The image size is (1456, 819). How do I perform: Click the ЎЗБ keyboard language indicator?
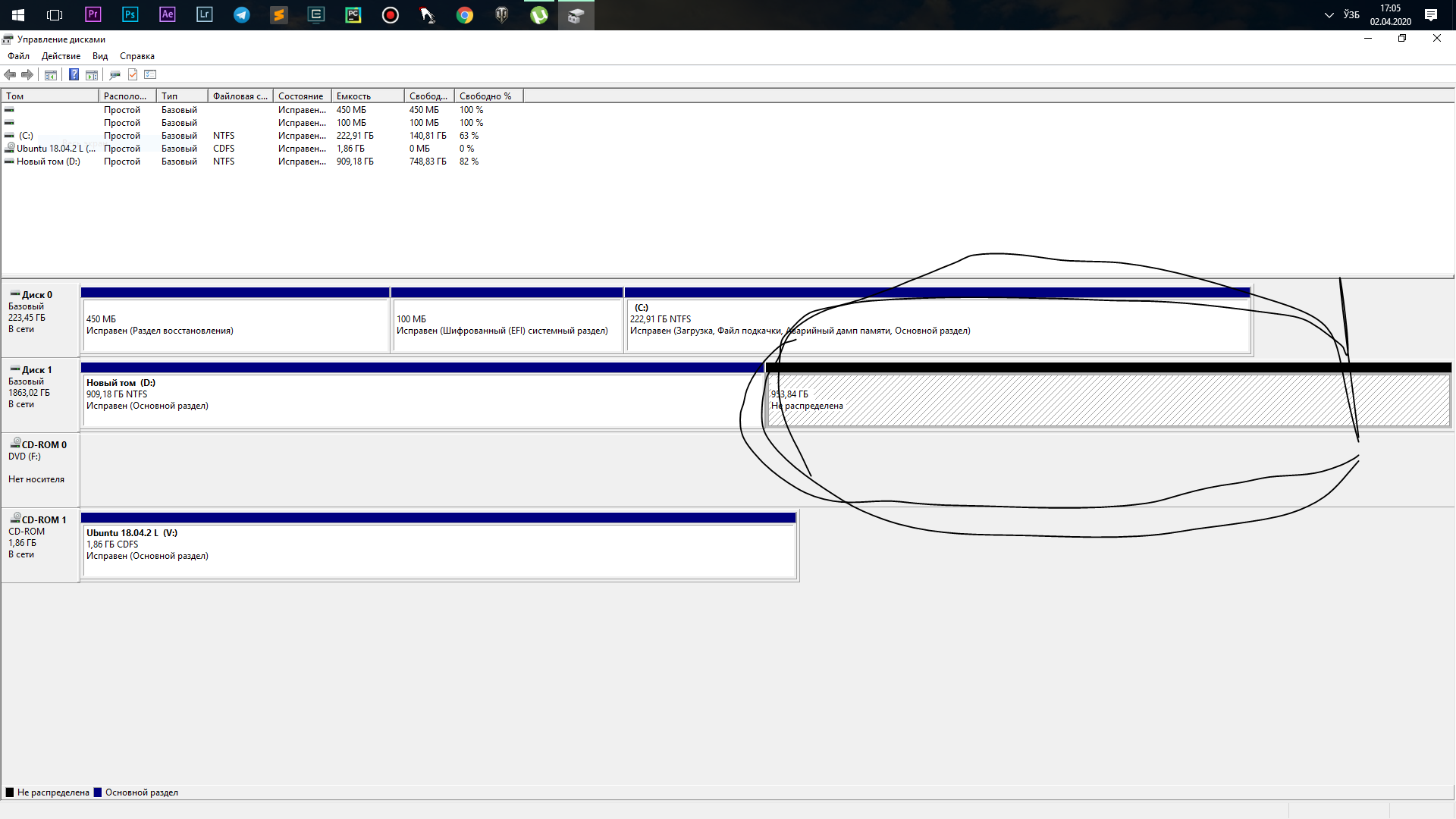point(1351,14)
